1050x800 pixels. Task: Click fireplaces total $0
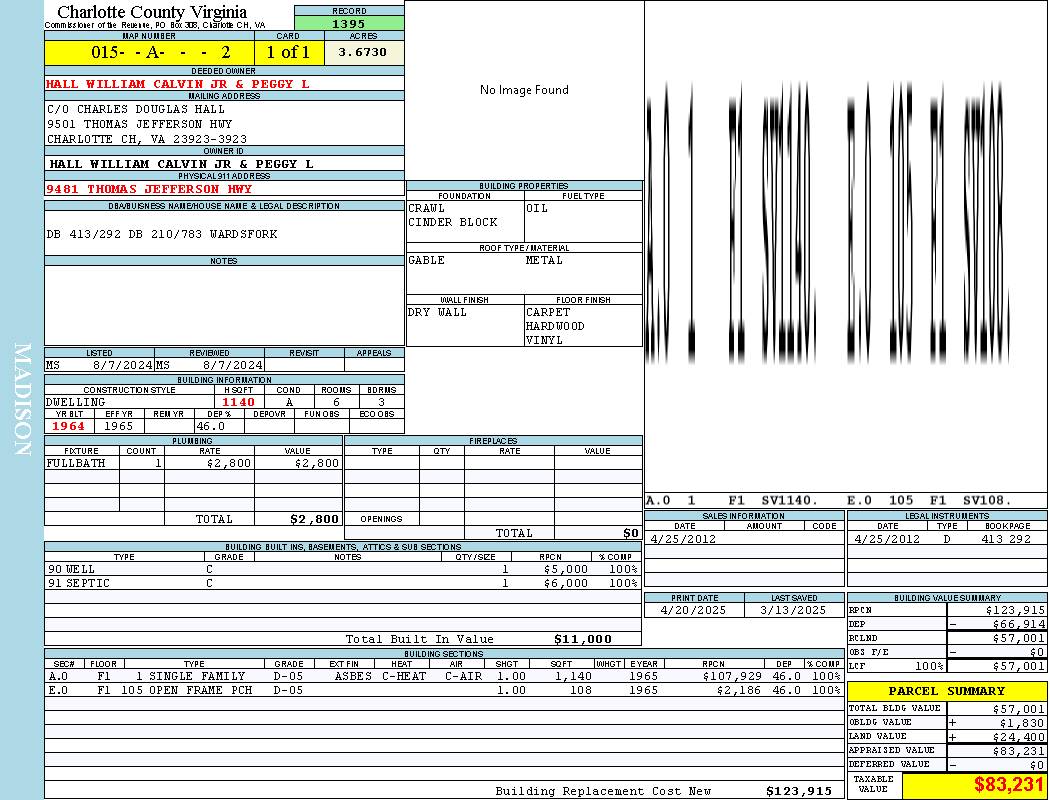[631, 534]
